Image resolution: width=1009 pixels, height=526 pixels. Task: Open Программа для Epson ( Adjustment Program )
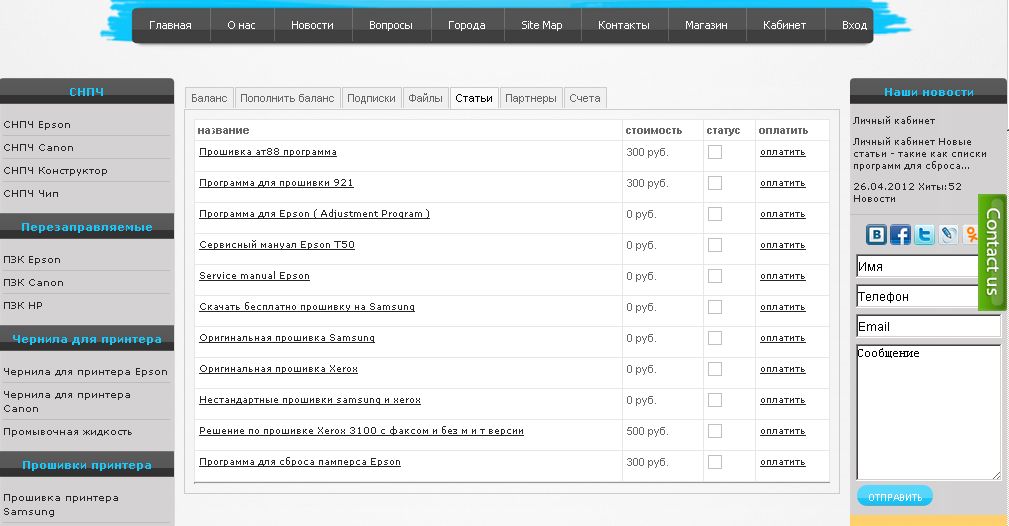pos(314,214)
